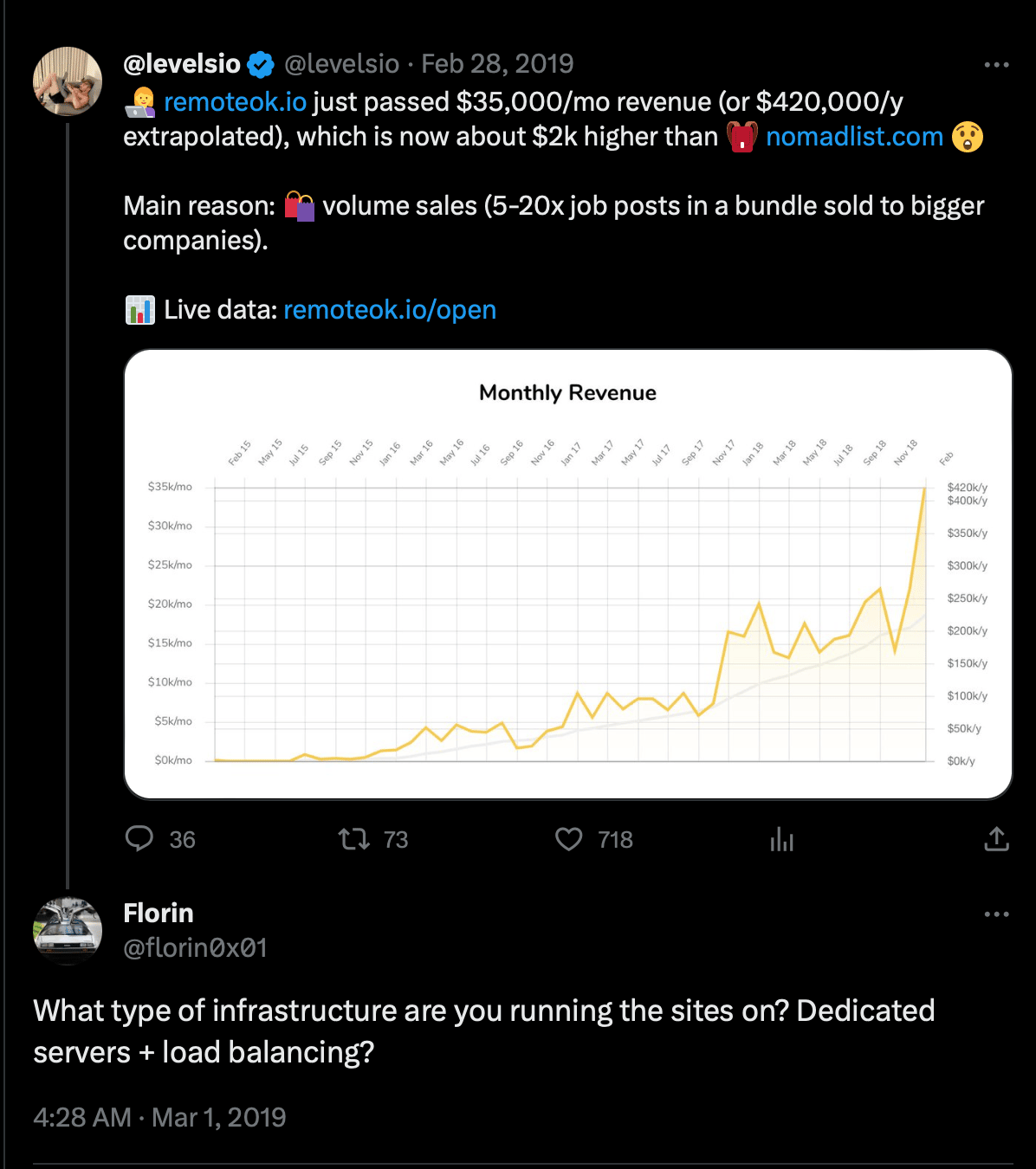
Task: Open levelsio profile avatar
Action: click(68, 81)
